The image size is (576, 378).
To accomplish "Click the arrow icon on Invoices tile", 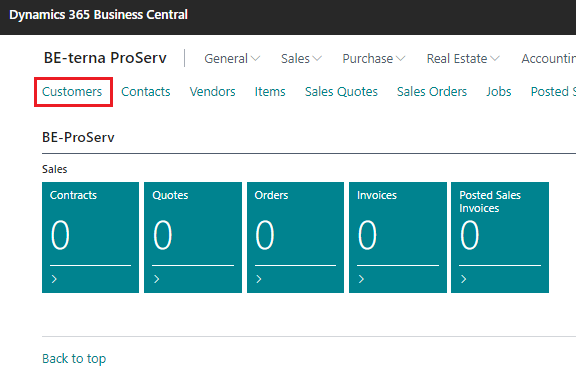I will (361, 279).
